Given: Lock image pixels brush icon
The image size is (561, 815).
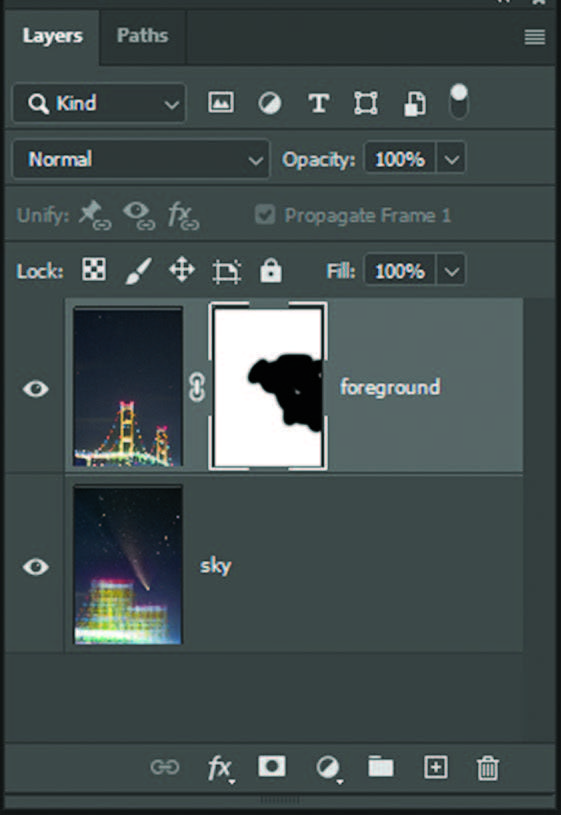Looking at the screenshot, I should [138, 270].
